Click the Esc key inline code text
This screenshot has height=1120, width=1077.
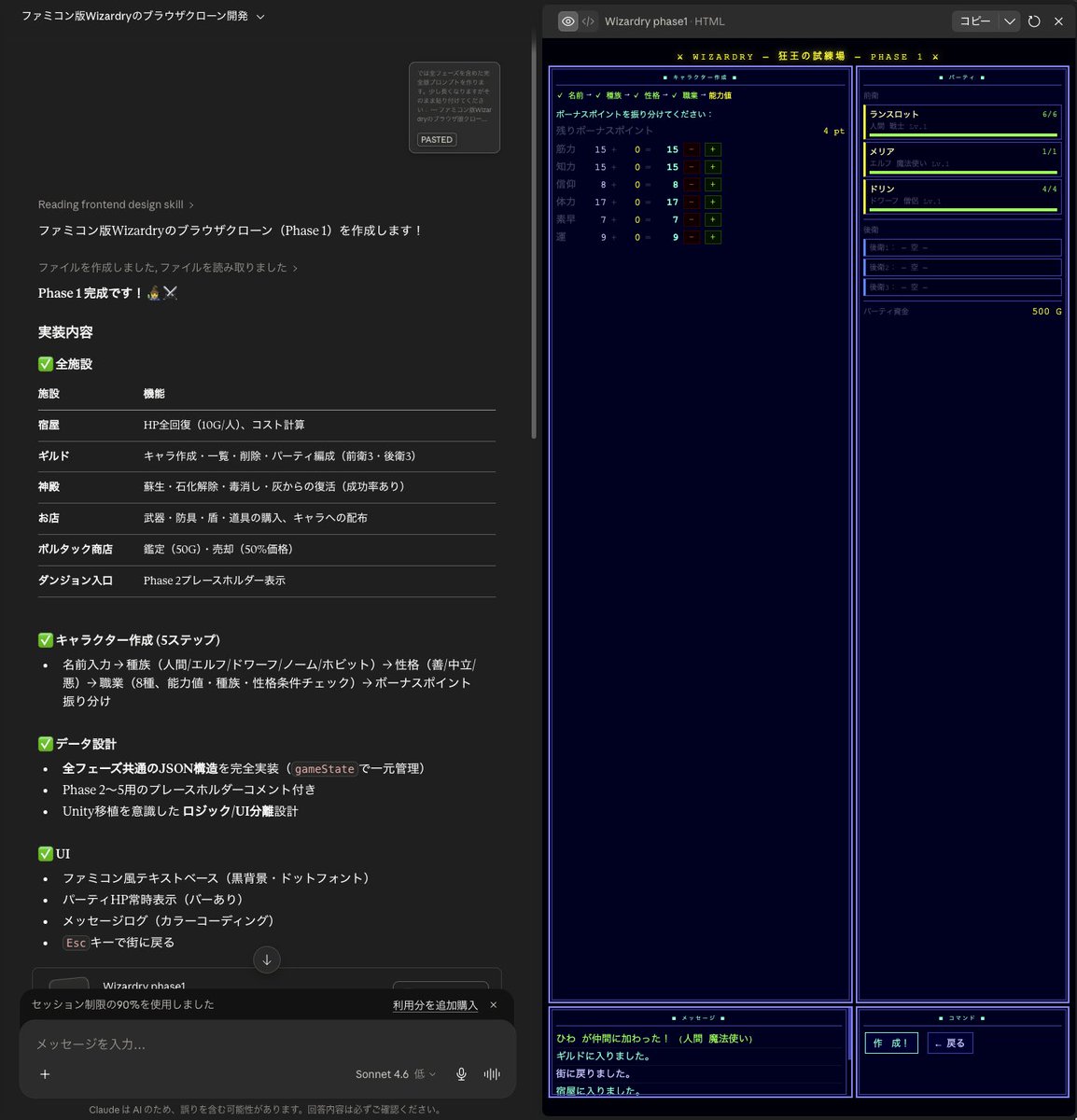[76, 943]
